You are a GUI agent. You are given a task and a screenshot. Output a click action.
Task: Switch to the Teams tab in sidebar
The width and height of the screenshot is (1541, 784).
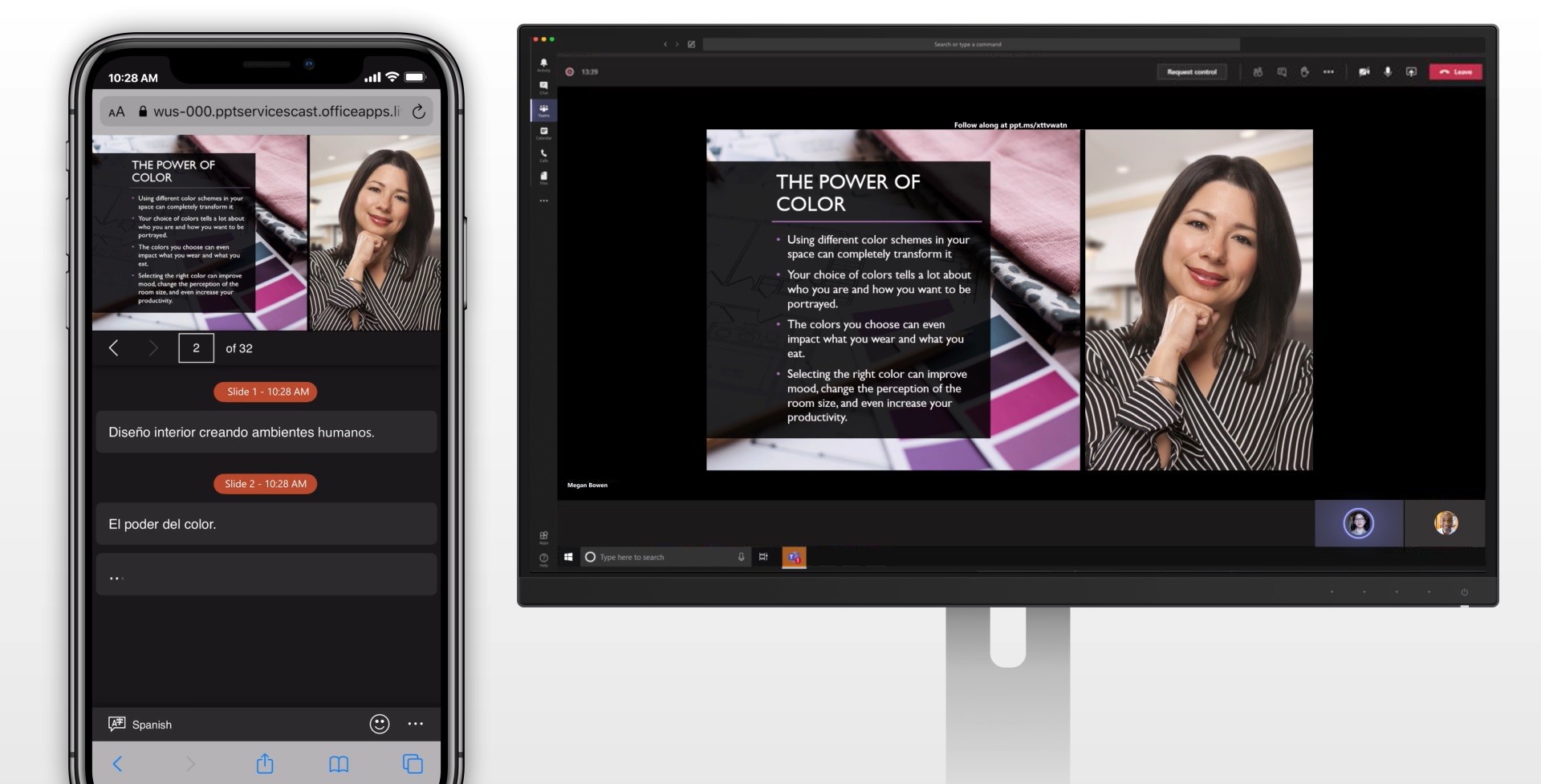(x=544, y=110)
